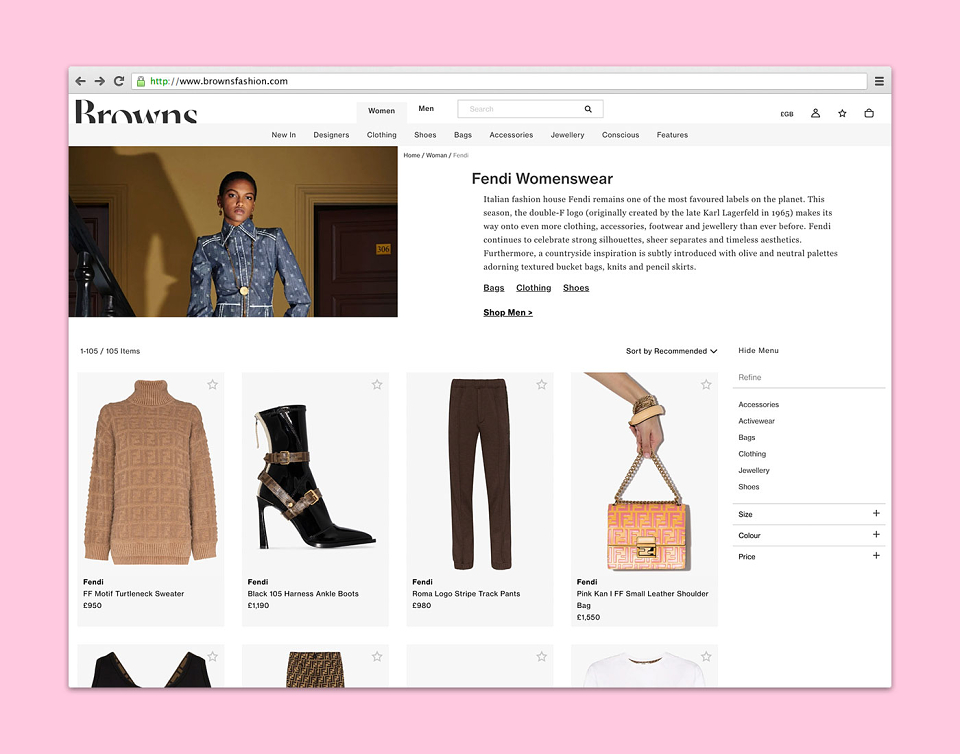Favourite the Pink Kan I shoulder bag star
Image resolution: width=960 pixels, height=754 pixels.
point(707,384)
